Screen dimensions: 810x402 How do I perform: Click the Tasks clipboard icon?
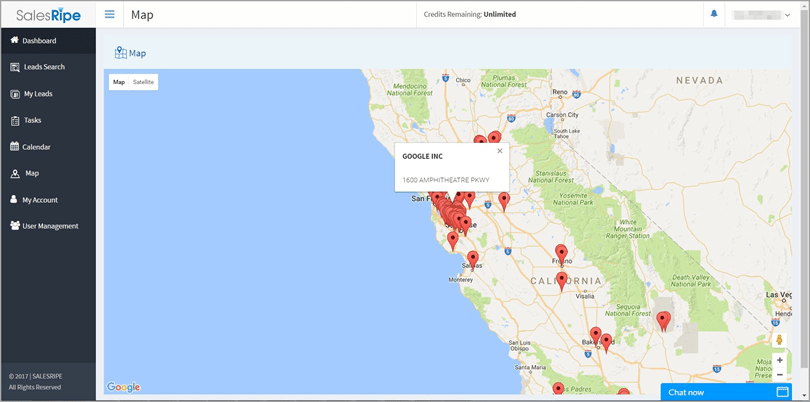point(15,120)
